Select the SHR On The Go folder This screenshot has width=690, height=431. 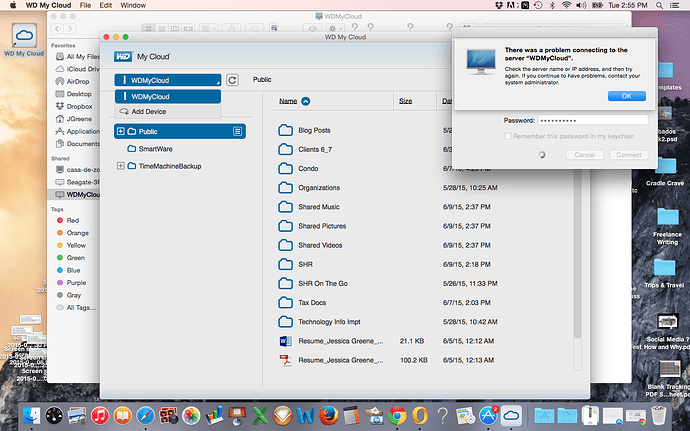coord(323,284)
